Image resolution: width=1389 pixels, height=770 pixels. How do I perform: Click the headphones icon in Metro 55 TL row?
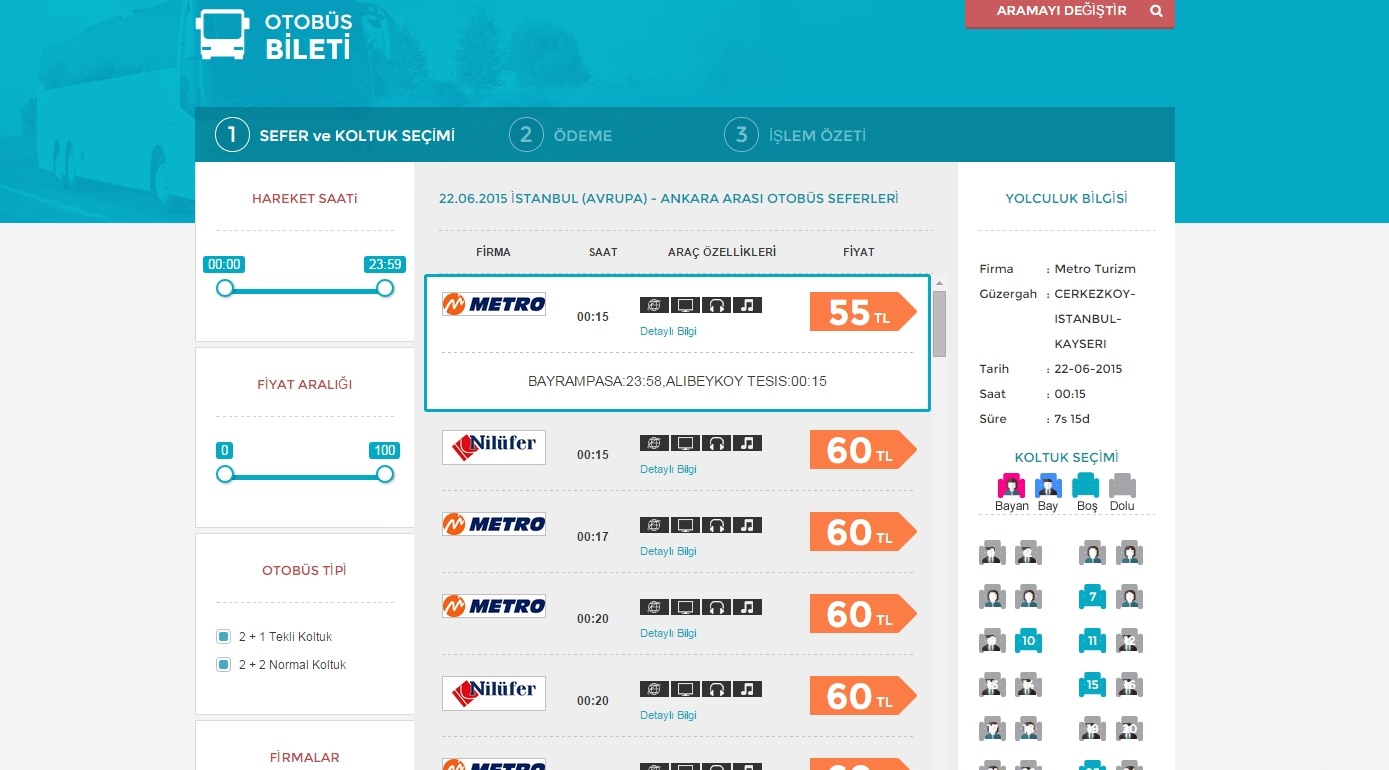pos(716,305)
